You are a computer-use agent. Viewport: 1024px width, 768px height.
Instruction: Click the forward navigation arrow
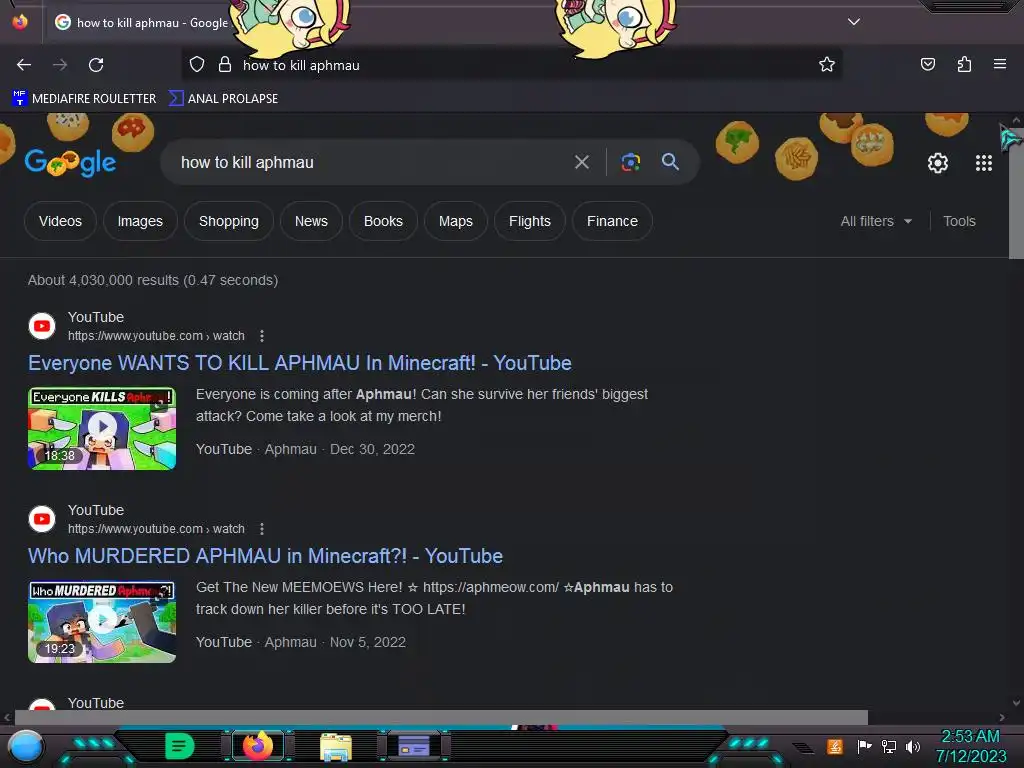pos(60,65)
